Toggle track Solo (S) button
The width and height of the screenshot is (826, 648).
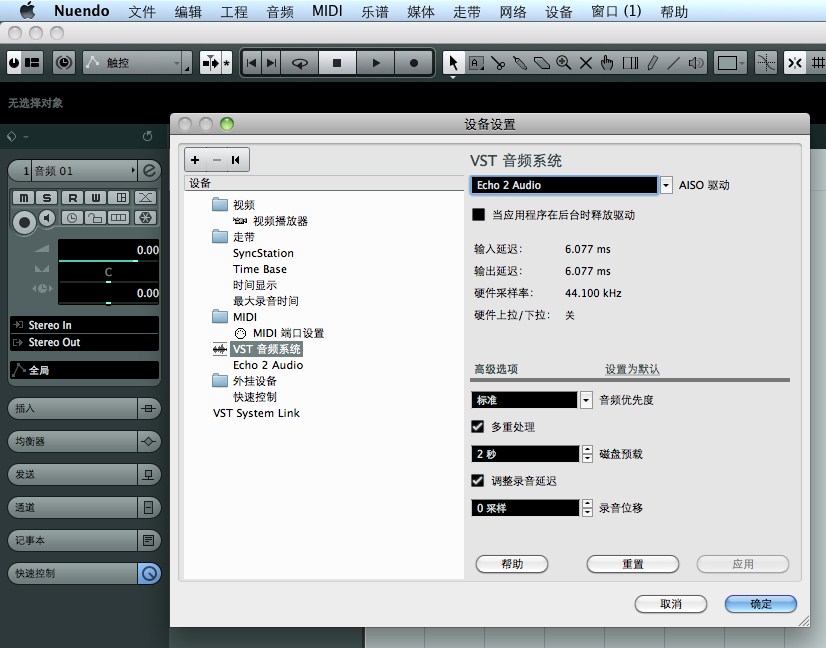(47, 198)
